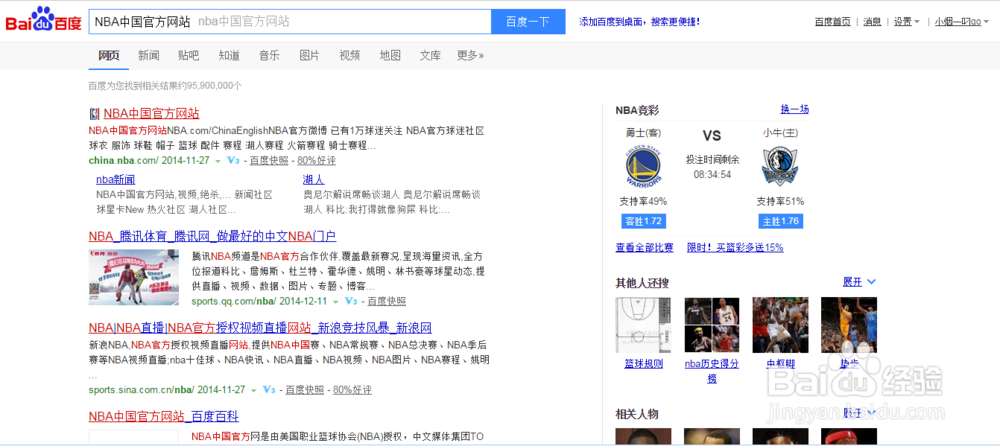Open 查看全部比赛 link
This screenshot has width=1000, height=446.
click(x=644, y=248)
